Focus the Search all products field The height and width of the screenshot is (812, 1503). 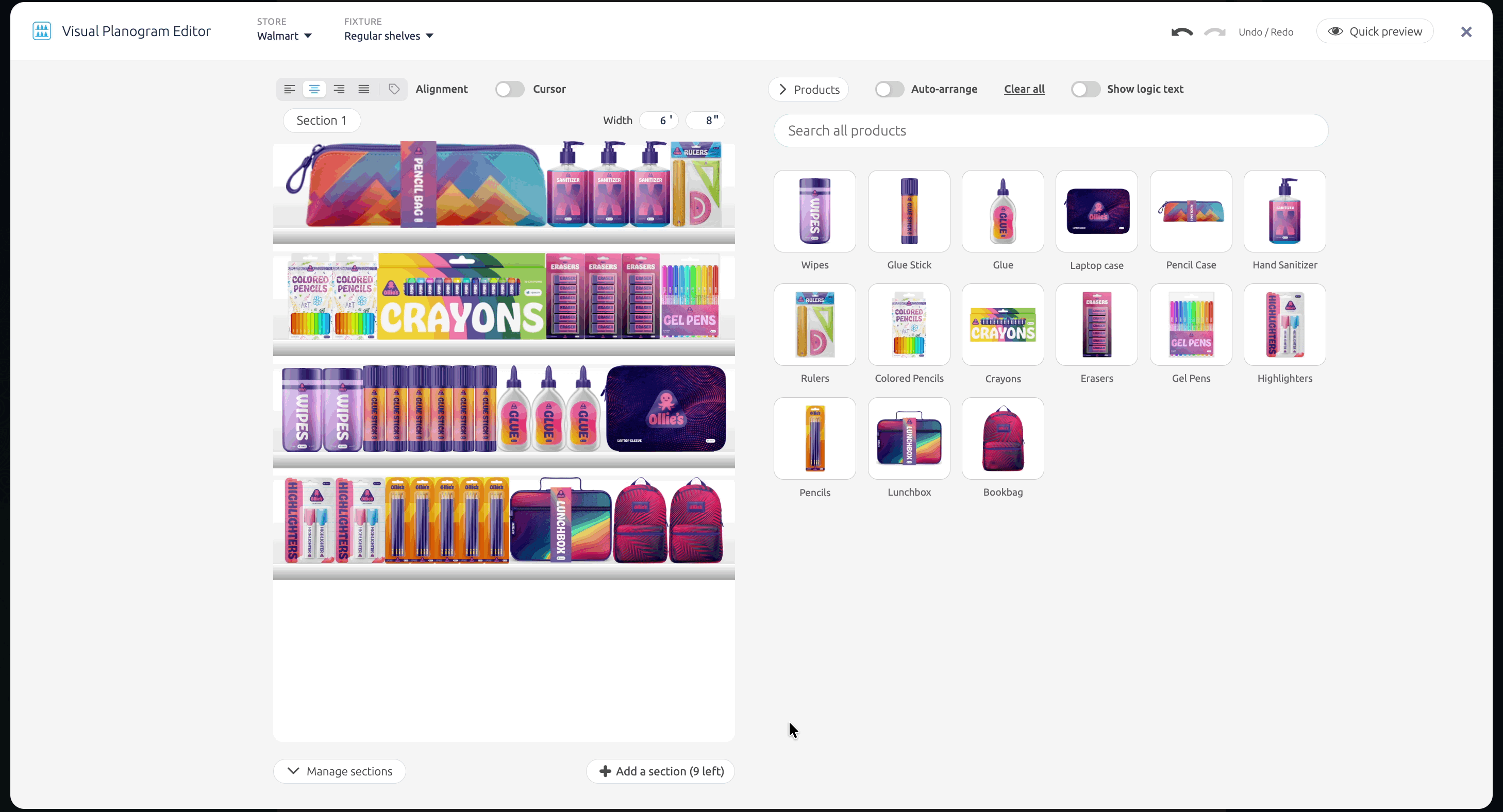[x=1051, y=131]
